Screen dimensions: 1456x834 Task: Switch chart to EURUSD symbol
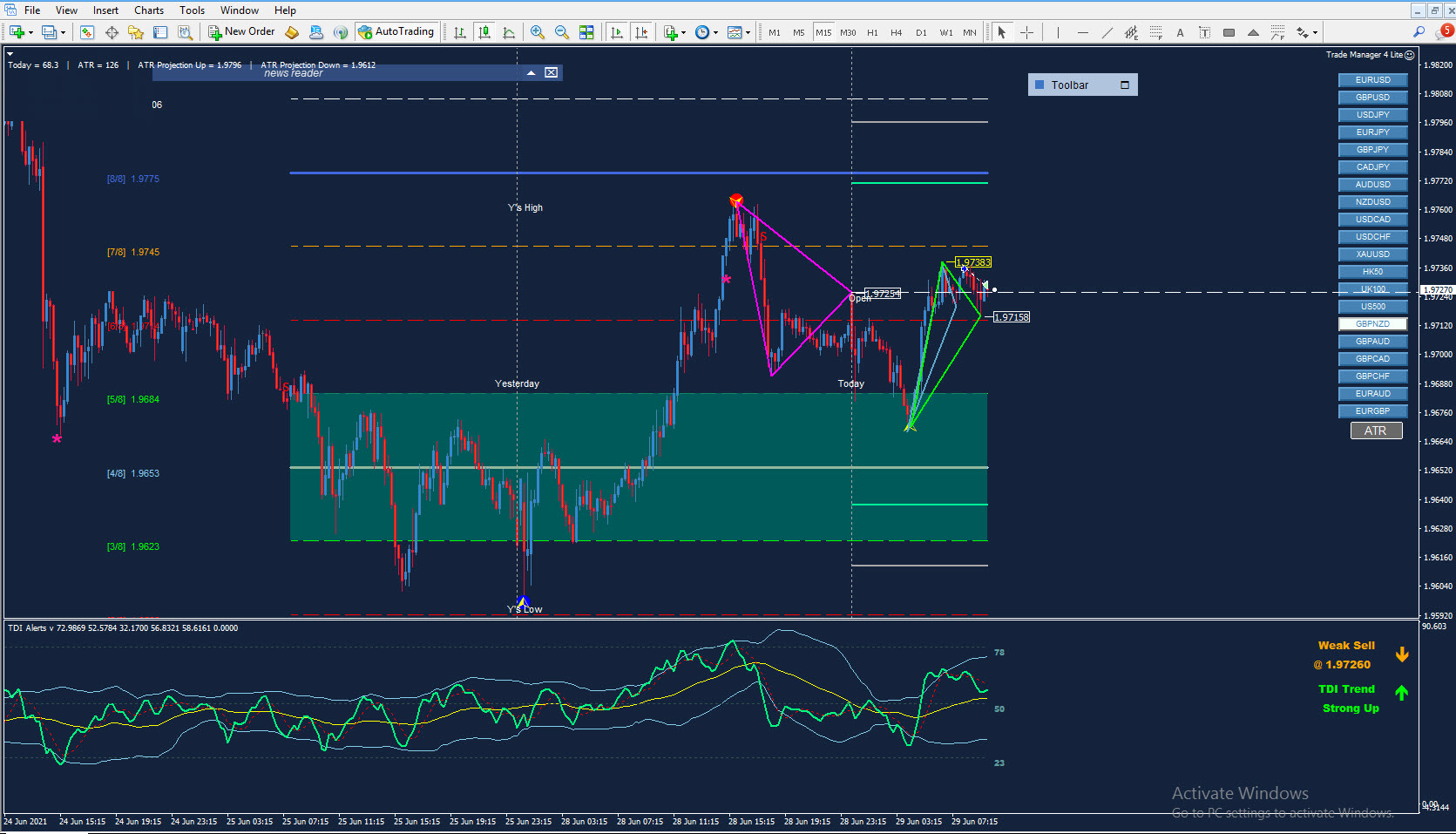(x=1373, y=80)
